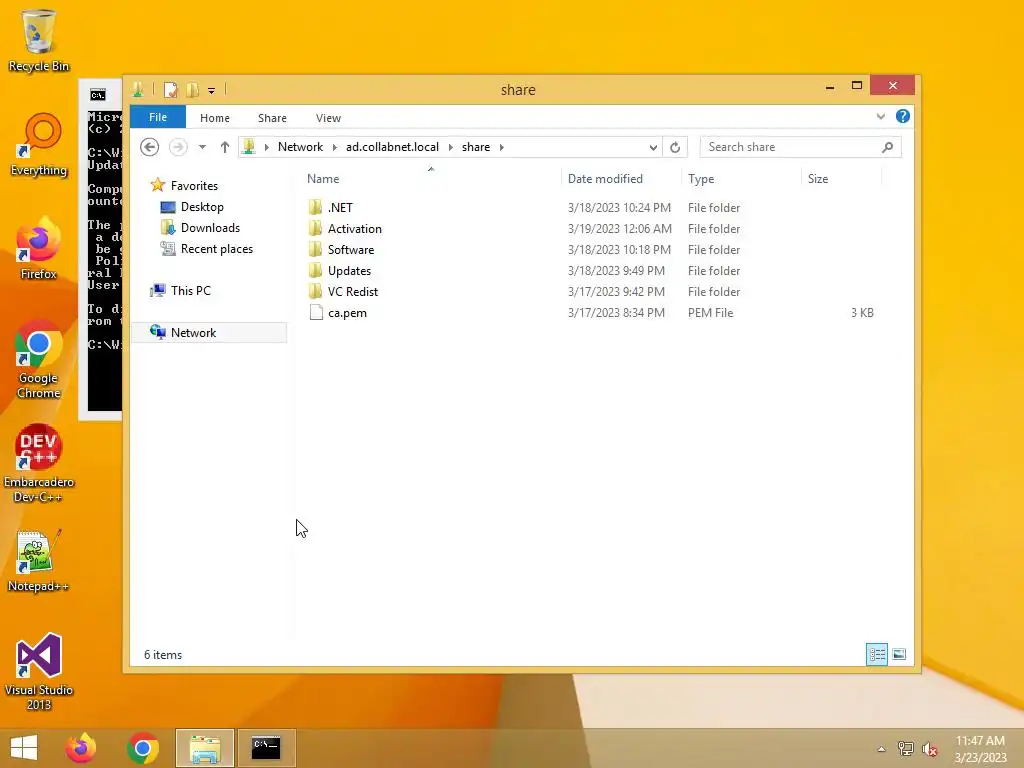Image resolution: width=1024 pixels, height=768 pixels.
Task: Click the window system icon in title bar
Action: [138, 89]
